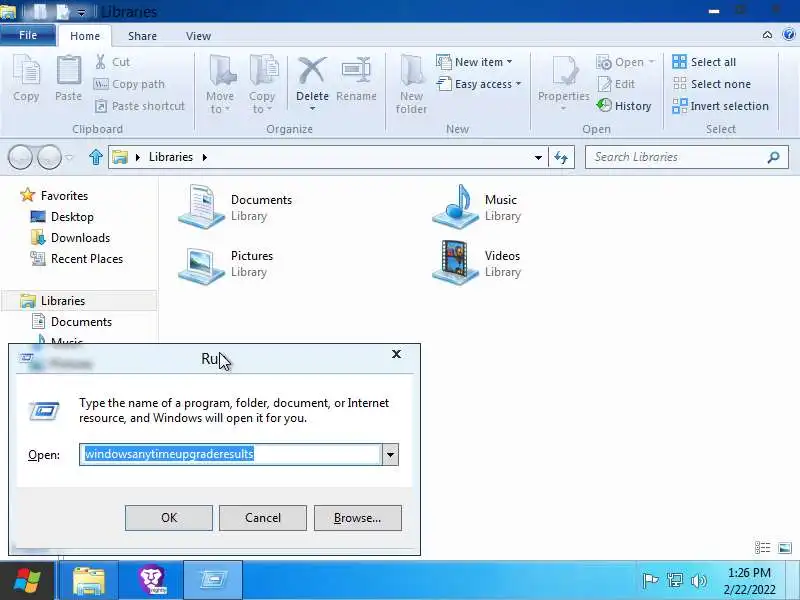Select the Music library icon
800x600 pixels.
point(455,206)
